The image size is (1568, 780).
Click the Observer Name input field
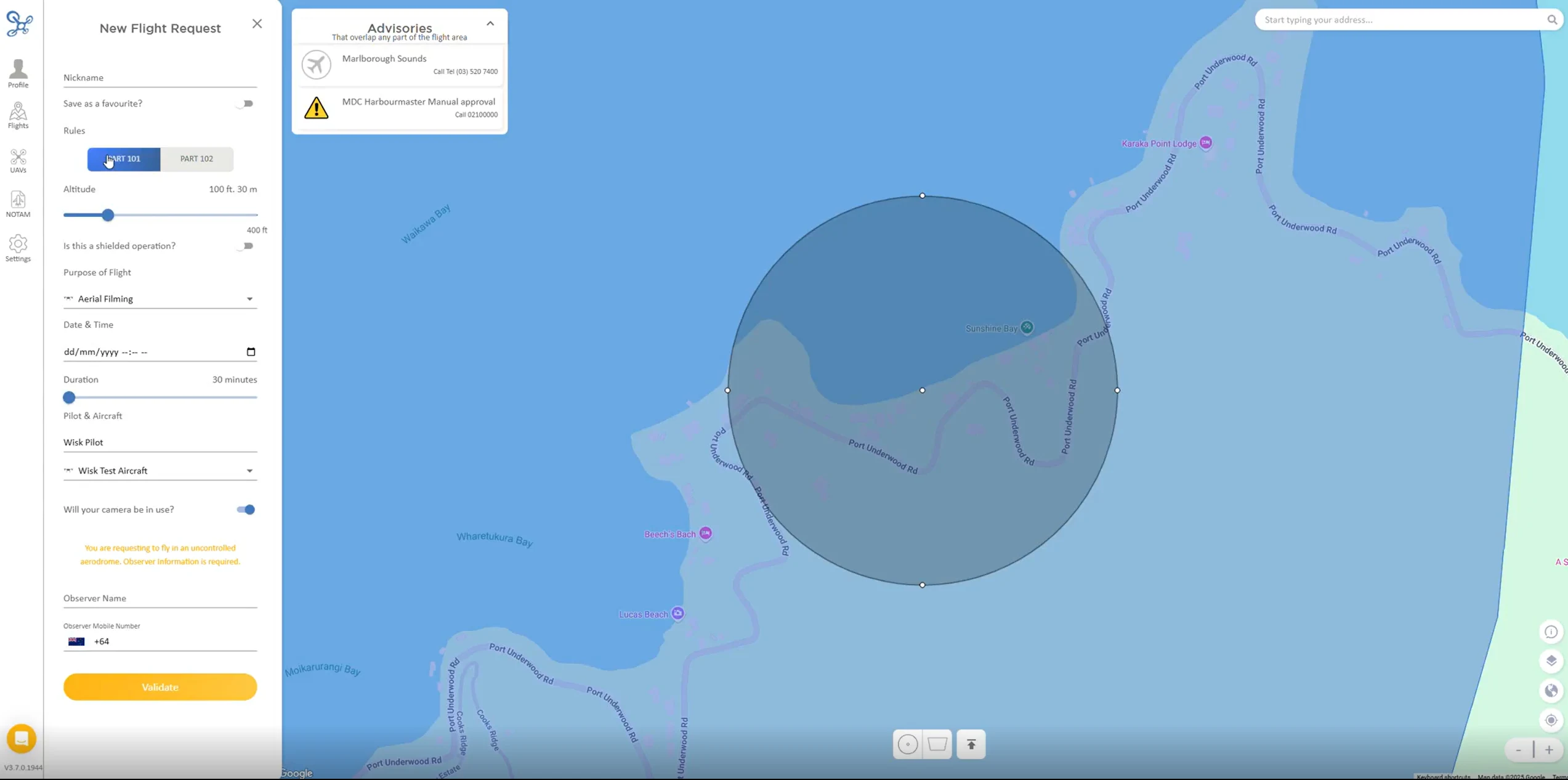(x=160, y=598)
